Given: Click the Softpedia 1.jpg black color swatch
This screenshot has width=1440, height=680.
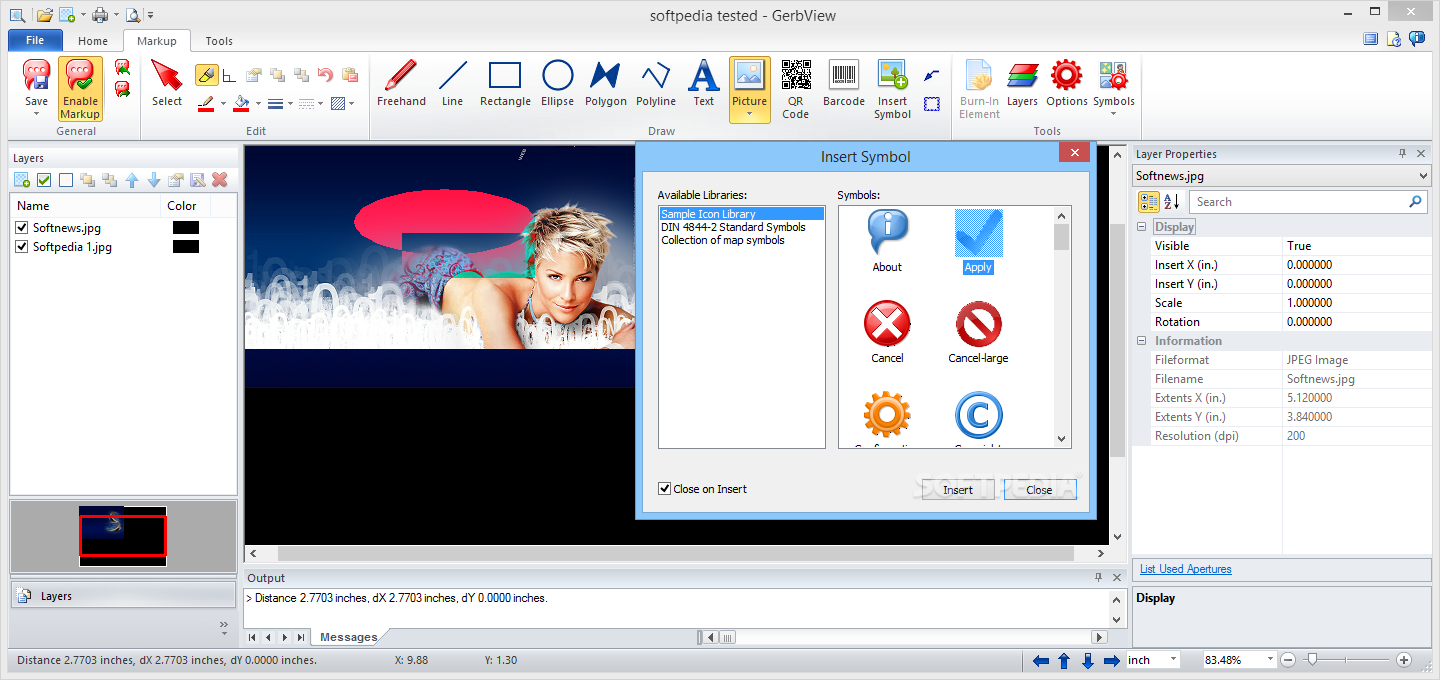Looking at the screenshot, I should point(186,247).
